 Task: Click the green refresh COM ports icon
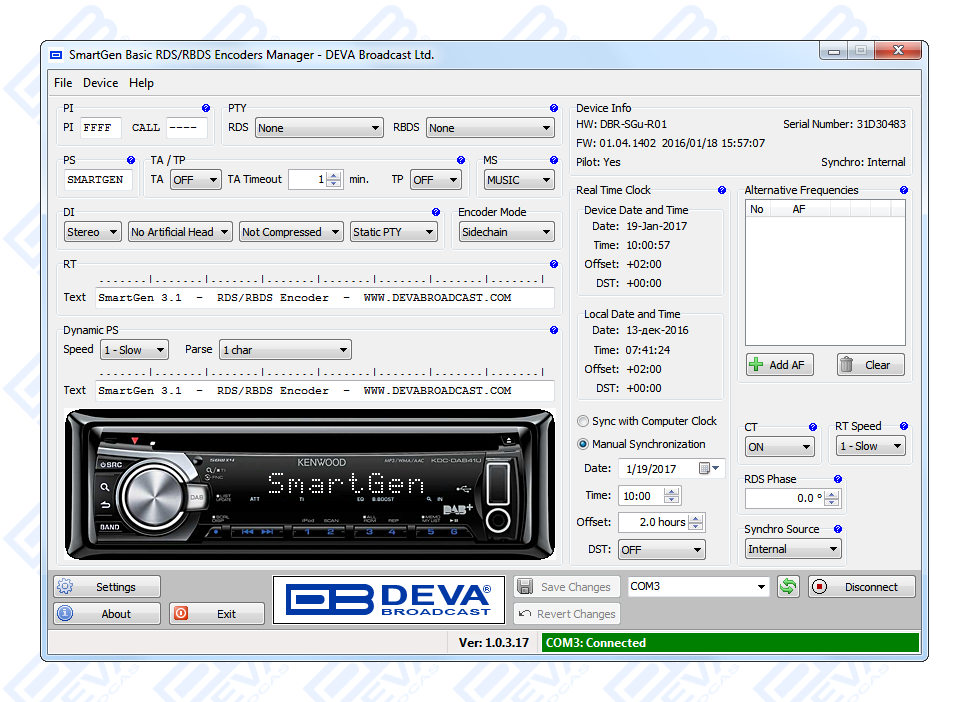(x=788, y=587)
